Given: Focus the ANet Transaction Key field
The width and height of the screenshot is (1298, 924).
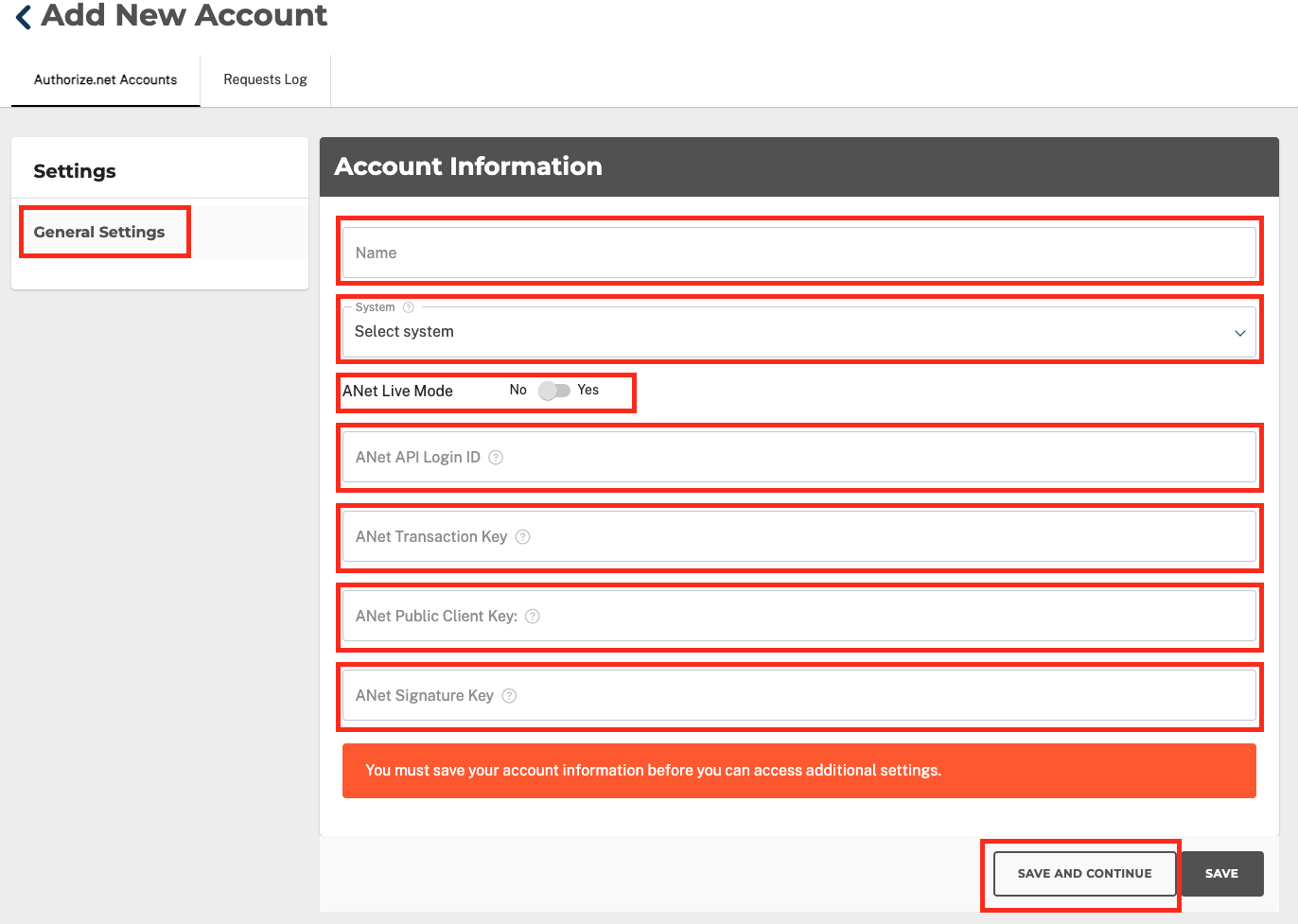Looking at the screenshot, I should [x=799, y=536].
